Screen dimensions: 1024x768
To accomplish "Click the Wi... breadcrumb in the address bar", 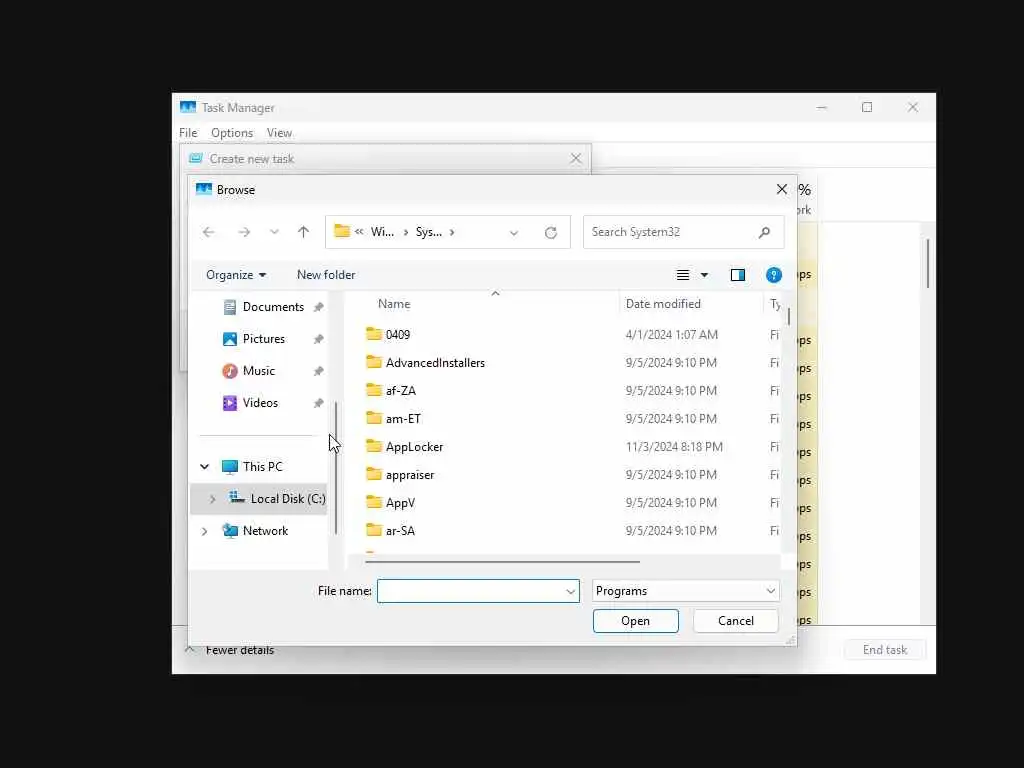I will point(382,232).
